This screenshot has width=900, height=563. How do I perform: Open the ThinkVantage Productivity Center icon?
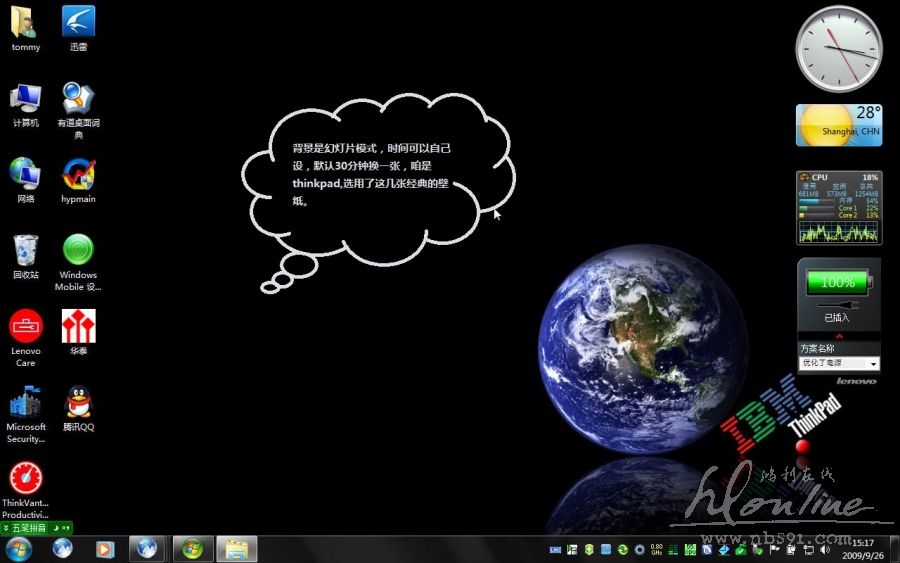coord(25,478)
